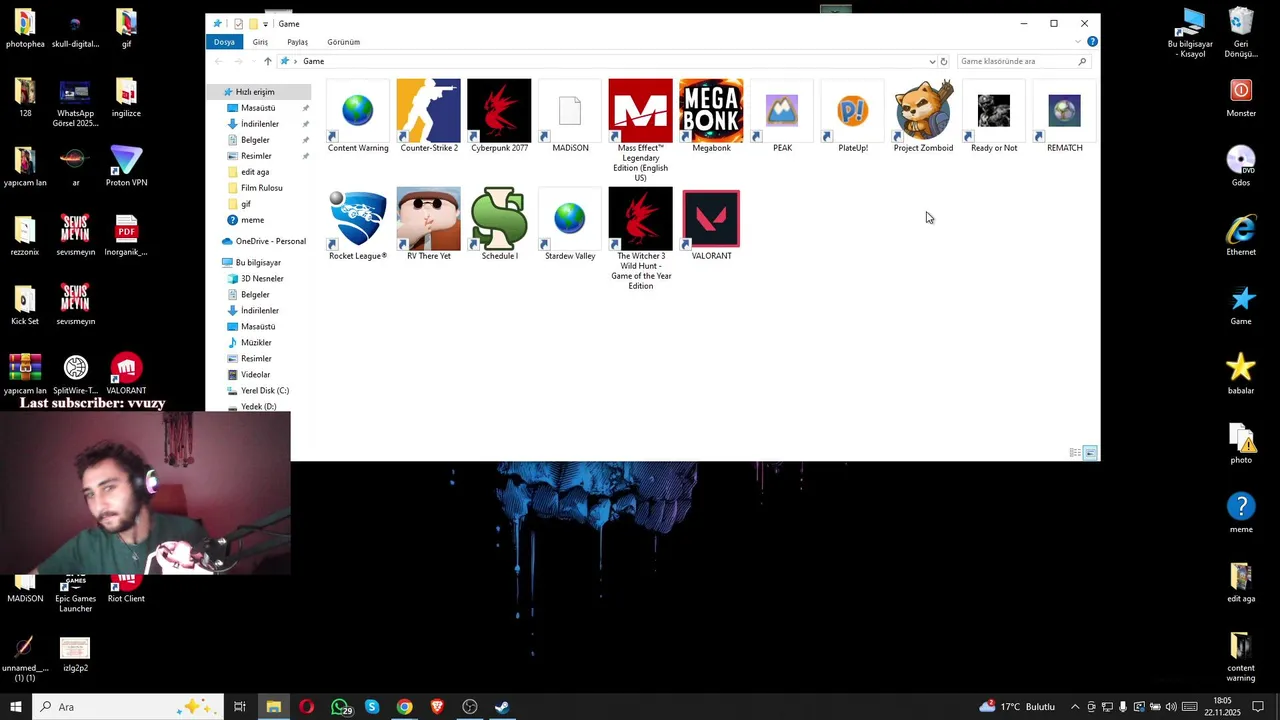Viewport: 1280px width, 720px height.
Task: Select the RV There Yet icon
Action: [429, 224]
